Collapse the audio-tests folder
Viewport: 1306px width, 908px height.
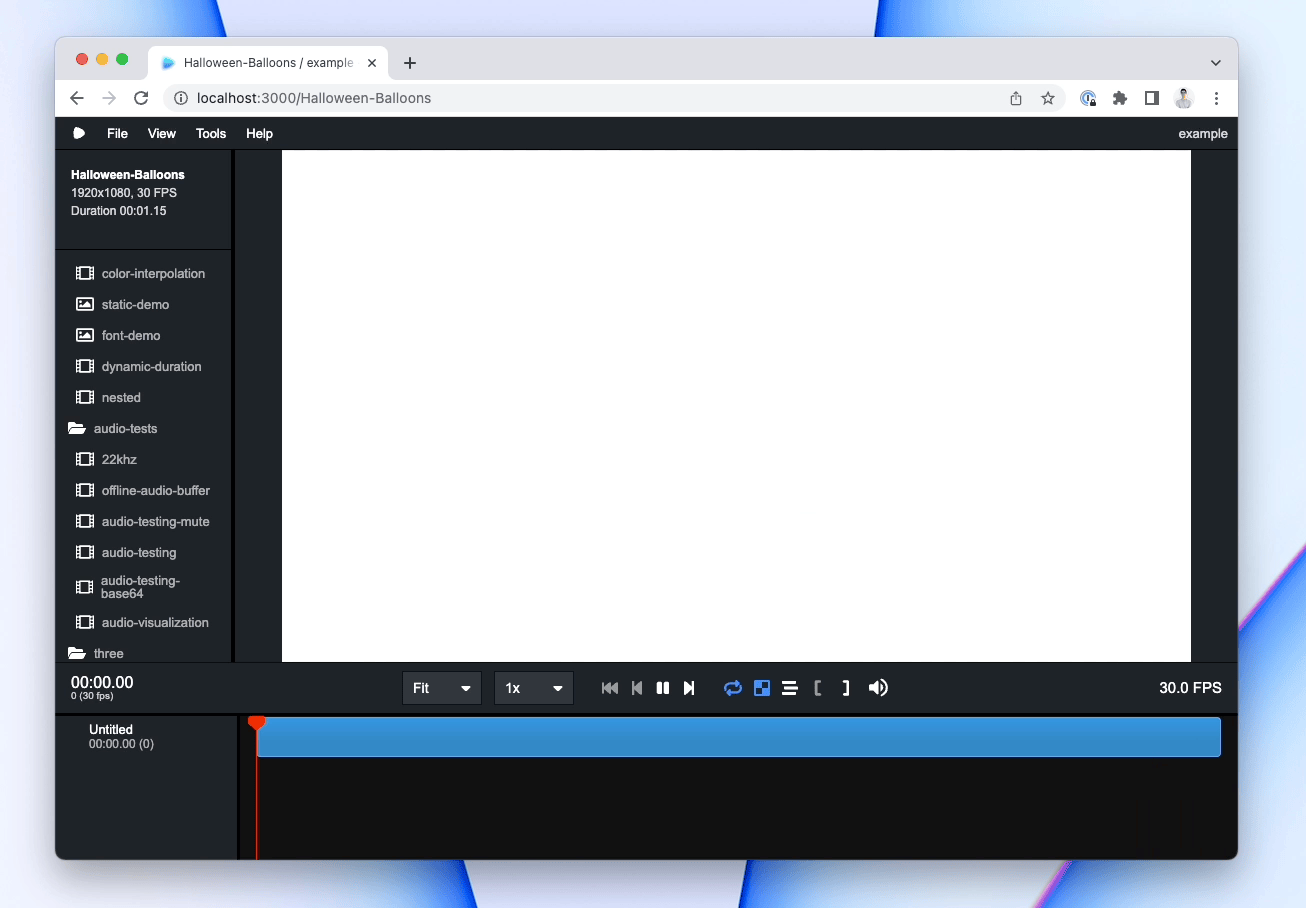coord(113,428)
